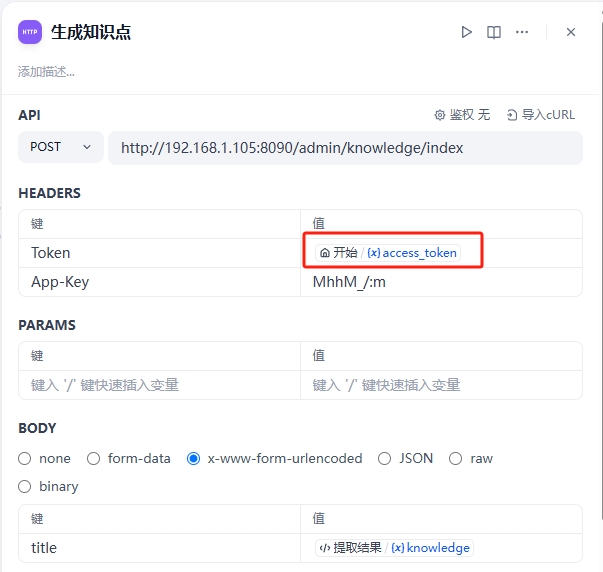
Task: Click the purple HTTP node icon
Action: 30,32
